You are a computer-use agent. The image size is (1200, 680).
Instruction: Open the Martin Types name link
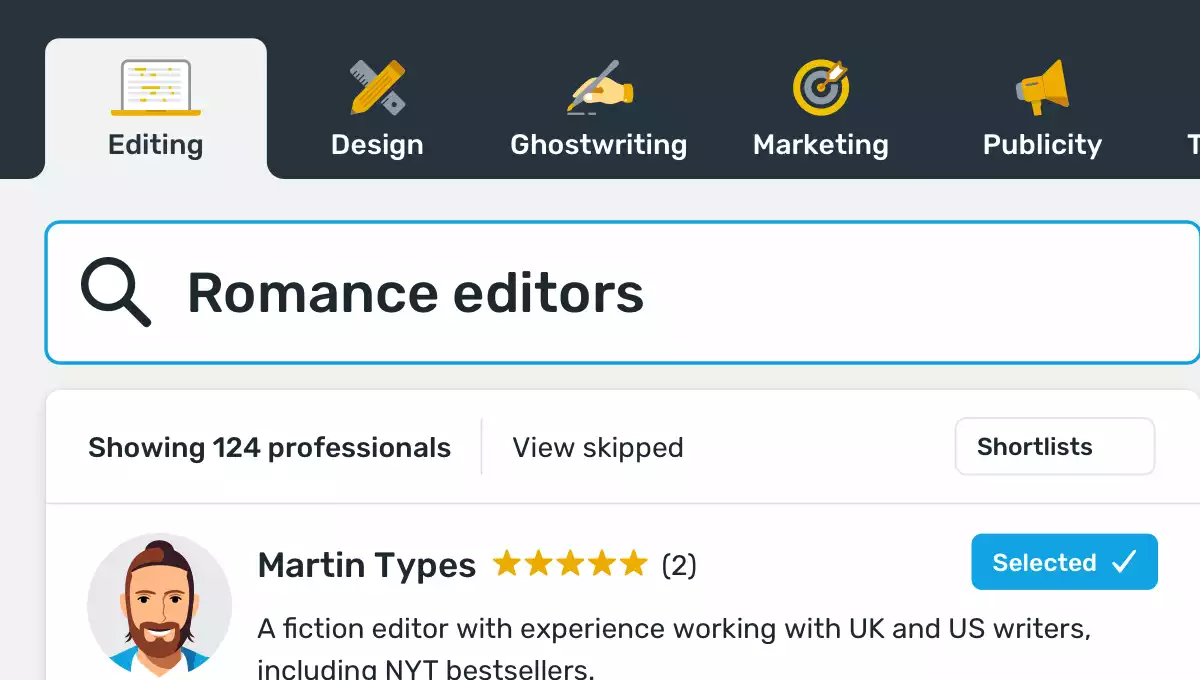tap(367, 565)
